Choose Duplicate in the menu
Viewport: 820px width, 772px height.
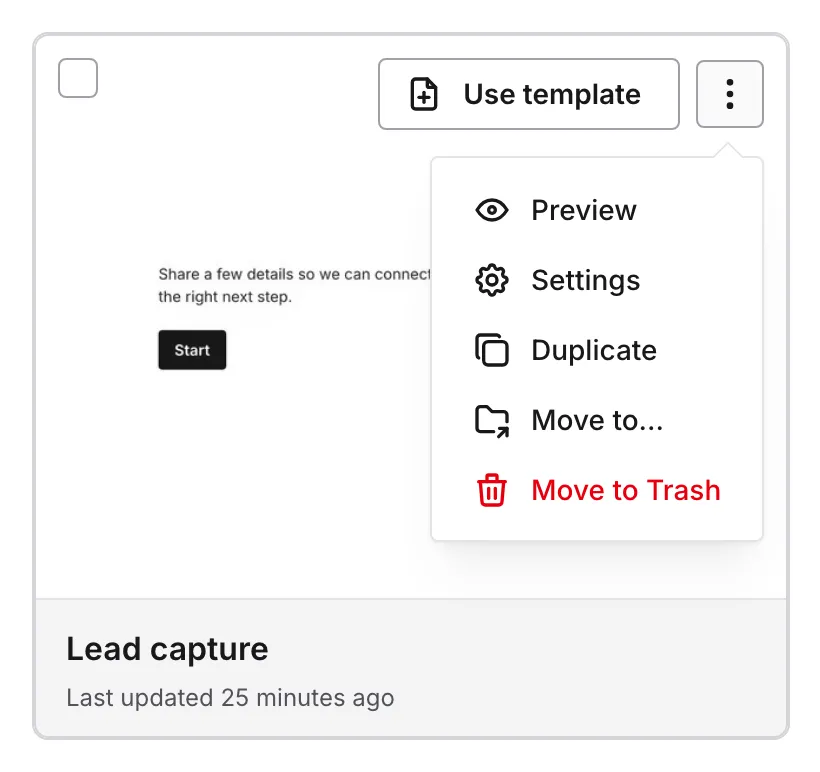tap(597, 350)
